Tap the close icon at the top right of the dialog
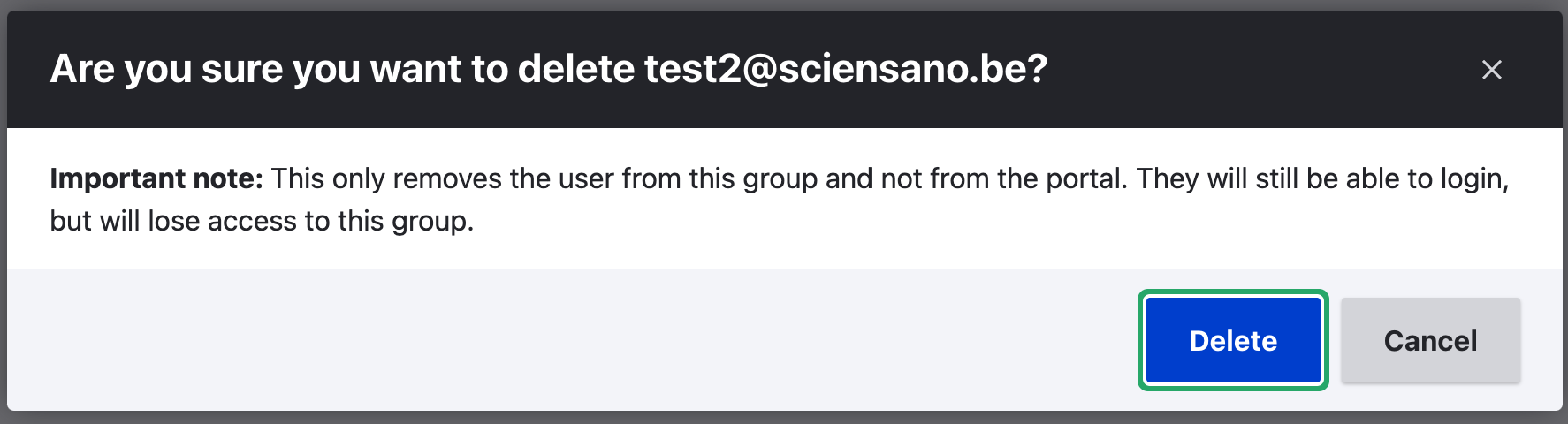 (x=1491, y=70)
